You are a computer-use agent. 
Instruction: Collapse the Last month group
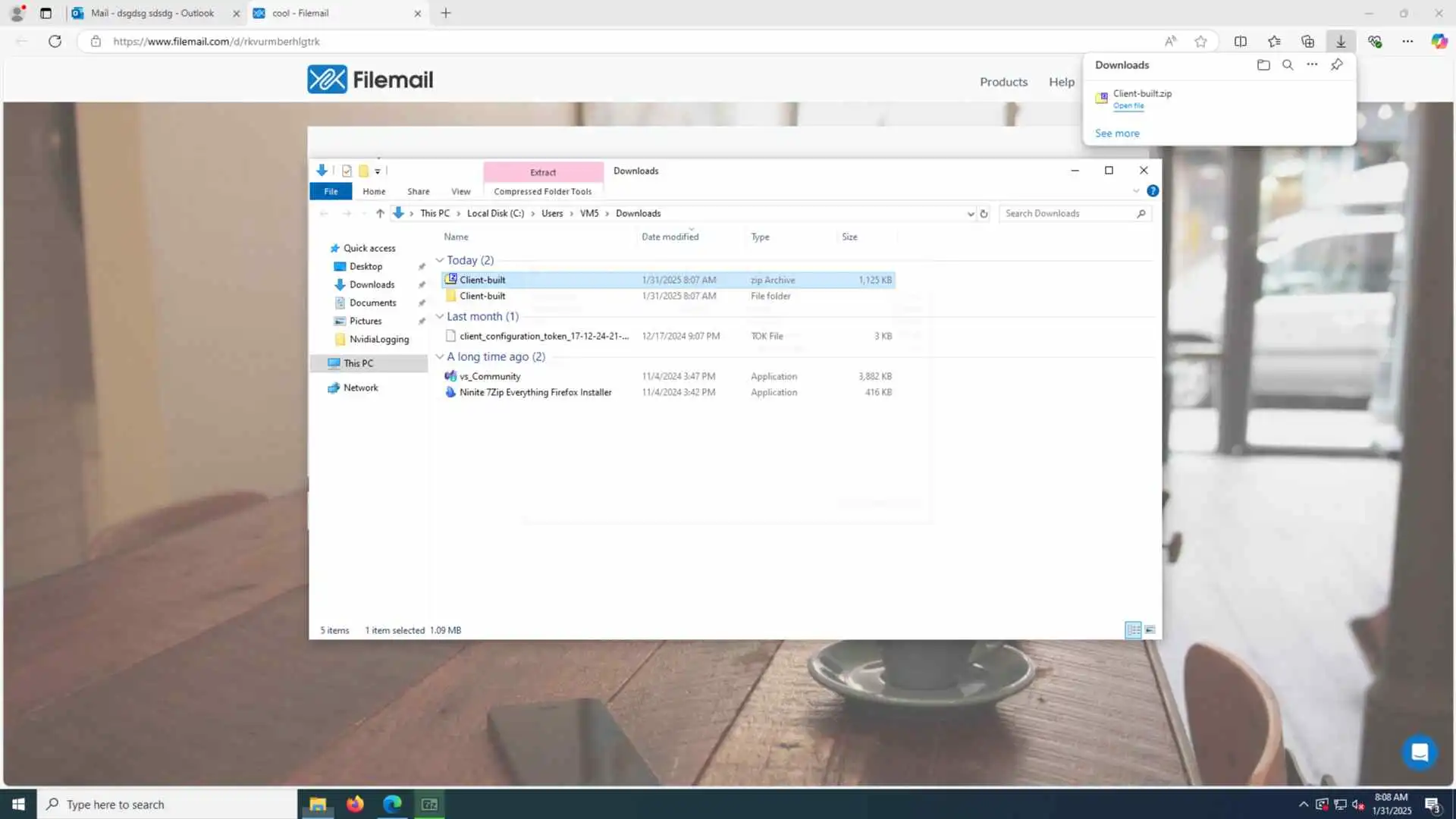(x=440, y=317)
